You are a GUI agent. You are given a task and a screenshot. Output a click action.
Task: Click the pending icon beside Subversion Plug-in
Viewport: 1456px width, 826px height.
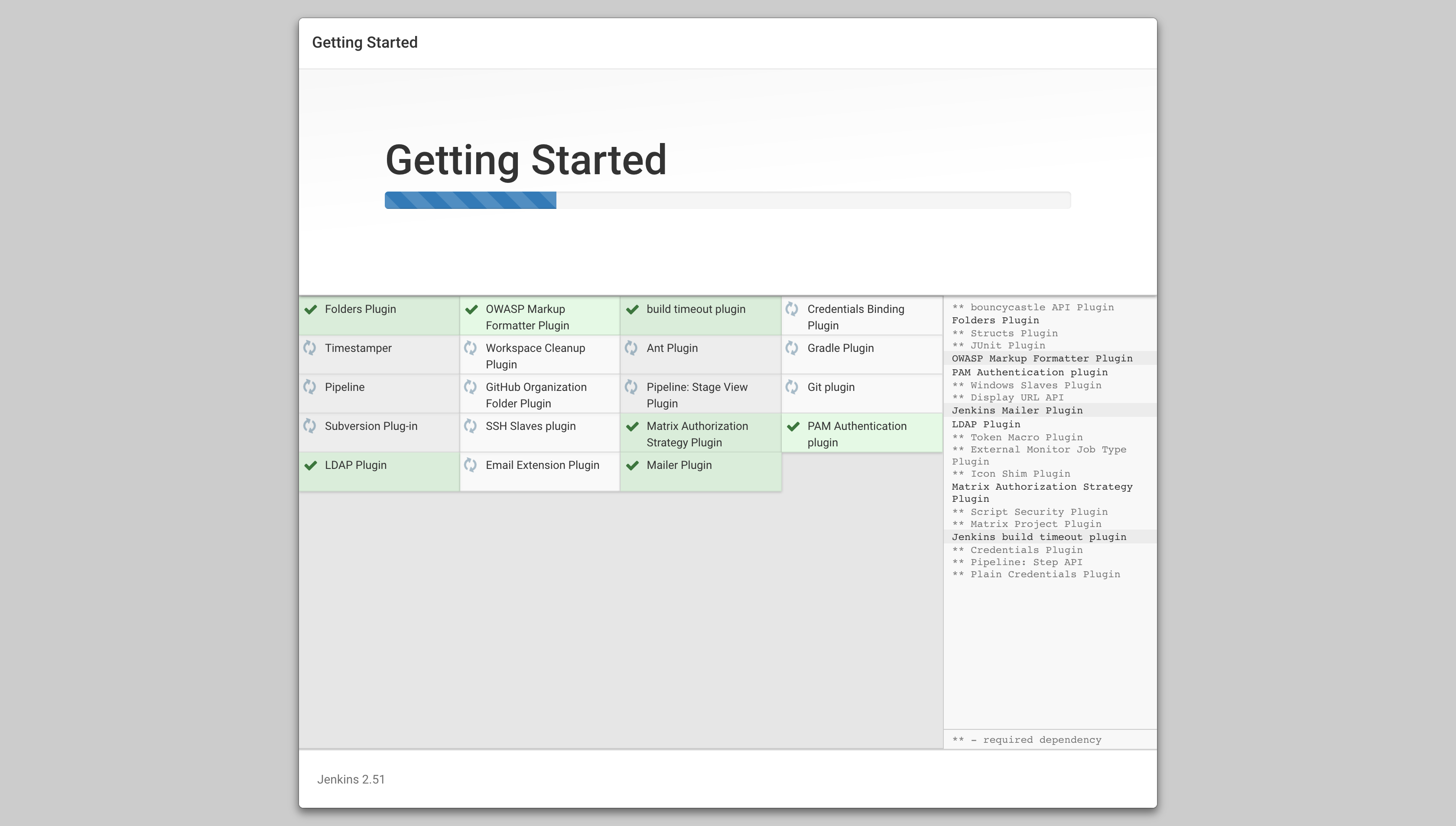(310, 426)
